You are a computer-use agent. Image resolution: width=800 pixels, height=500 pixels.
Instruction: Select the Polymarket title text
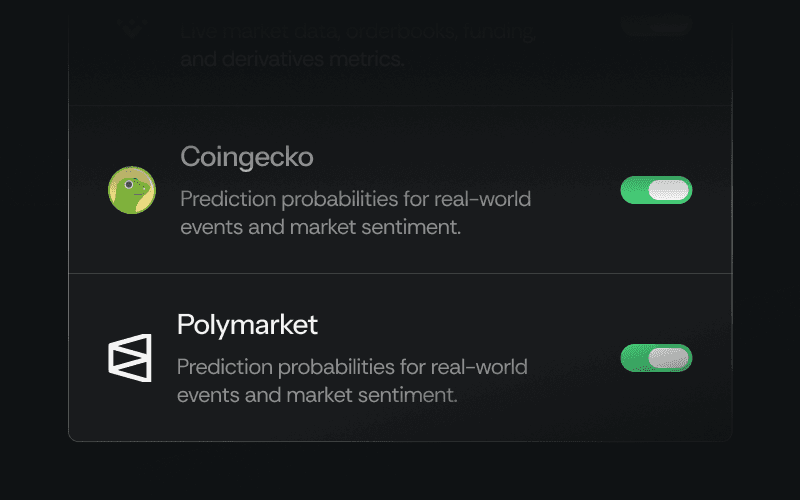pyautogui.click(x=247, y=324)
